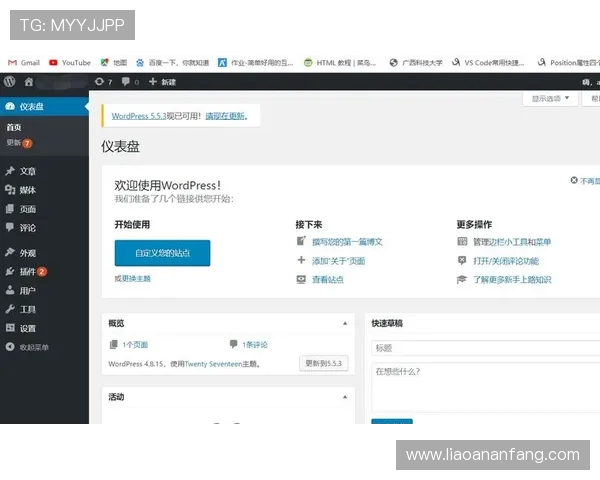Open the YouTube bookmark
The image size is (600, 480).
pyautogui.click(x=70, y=63)
